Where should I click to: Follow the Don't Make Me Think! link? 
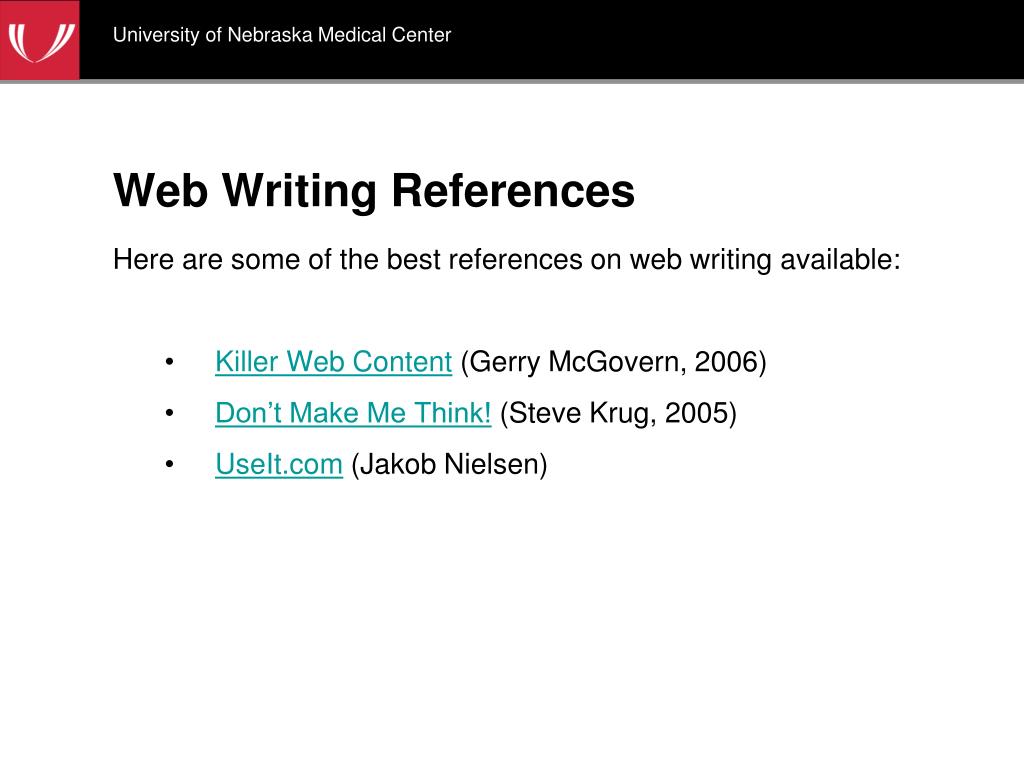(353, 413)
